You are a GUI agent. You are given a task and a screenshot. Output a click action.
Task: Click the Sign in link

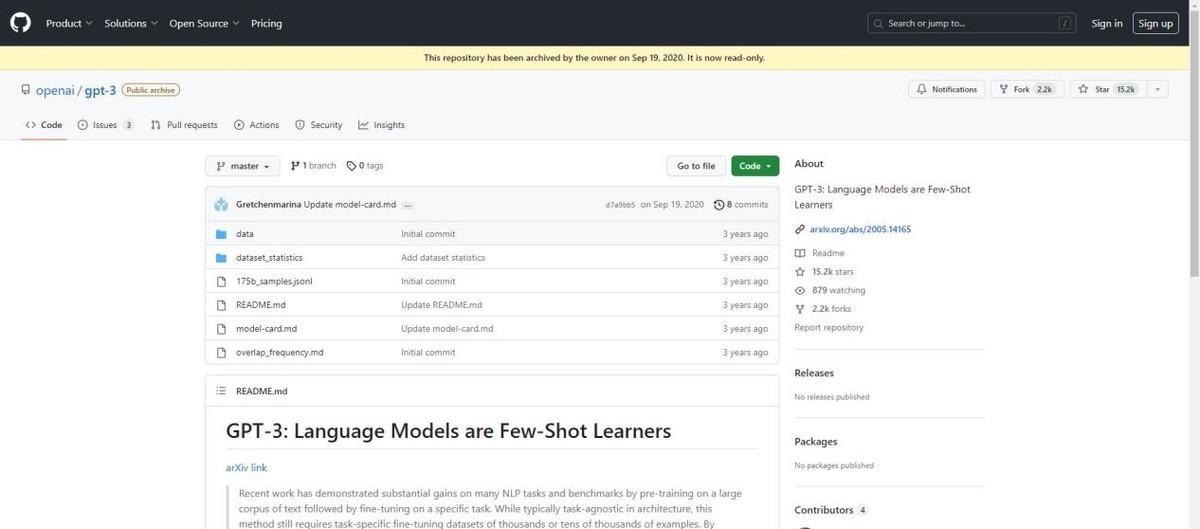tap(1107, 23)
